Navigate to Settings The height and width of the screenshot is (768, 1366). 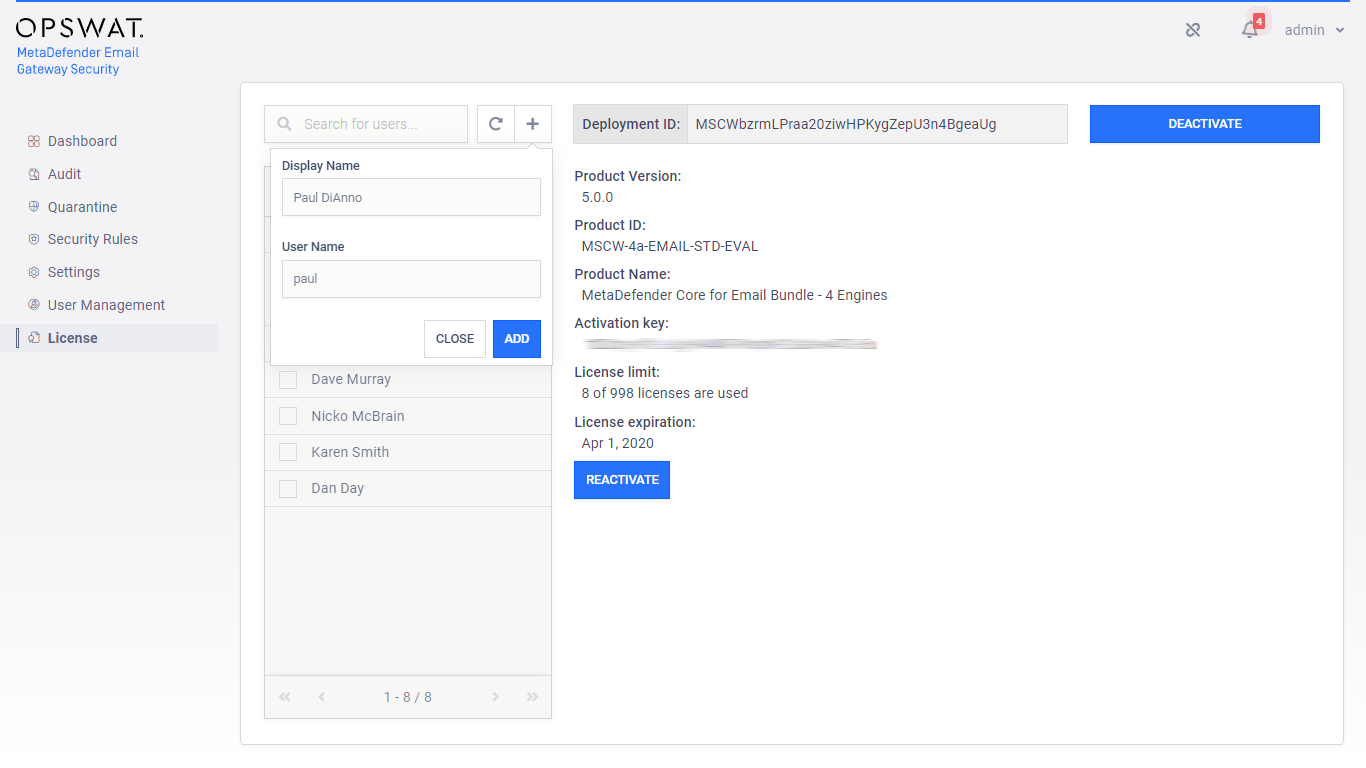[x=74, y=272]
